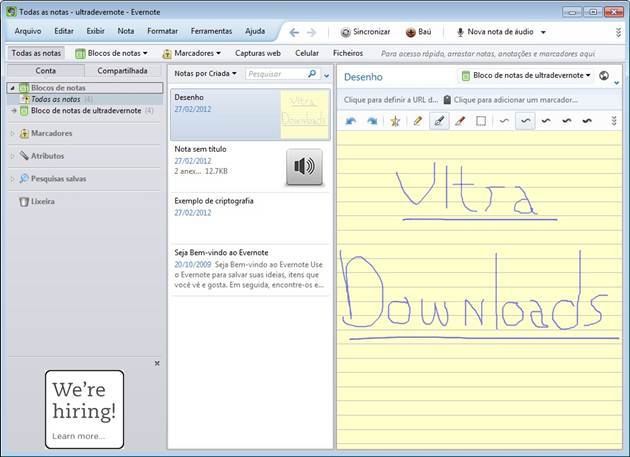Image resolution: width=630 pixels, height=457 pixels.
Task: Edit the Desenho note title
Action: (x=363, y=77)
